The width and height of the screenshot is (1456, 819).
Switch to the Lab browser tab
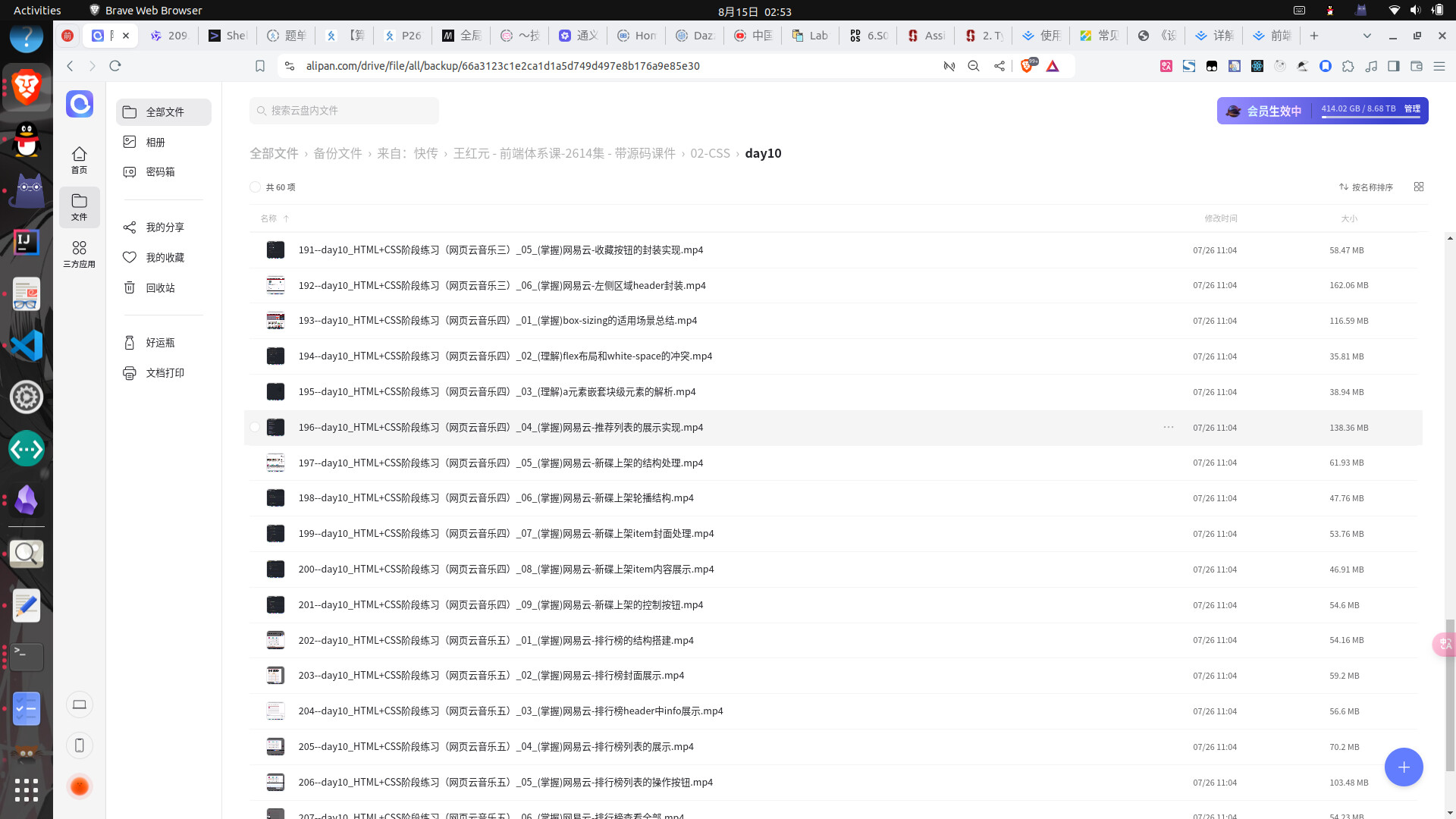click(810, 36)
